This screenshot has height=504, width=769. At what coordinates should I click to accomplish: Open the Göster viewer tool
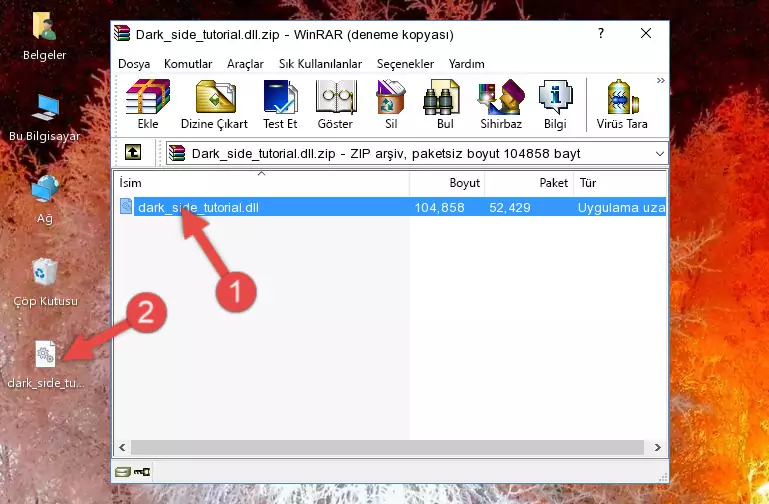pyautogui.click(x=335, y=104)
